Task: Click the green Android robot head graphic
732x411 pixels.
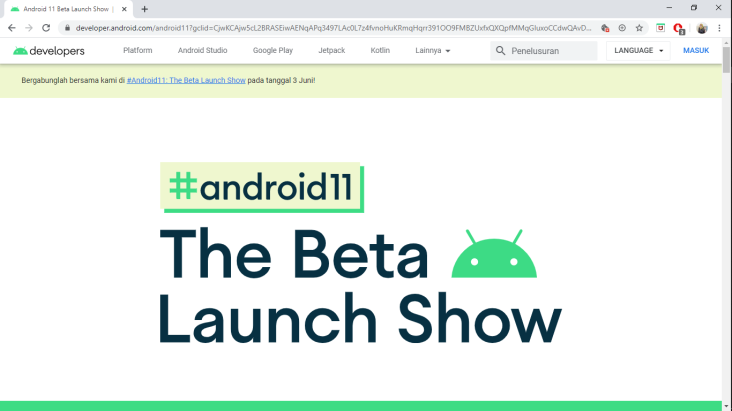Action: [x=494, y=254]
